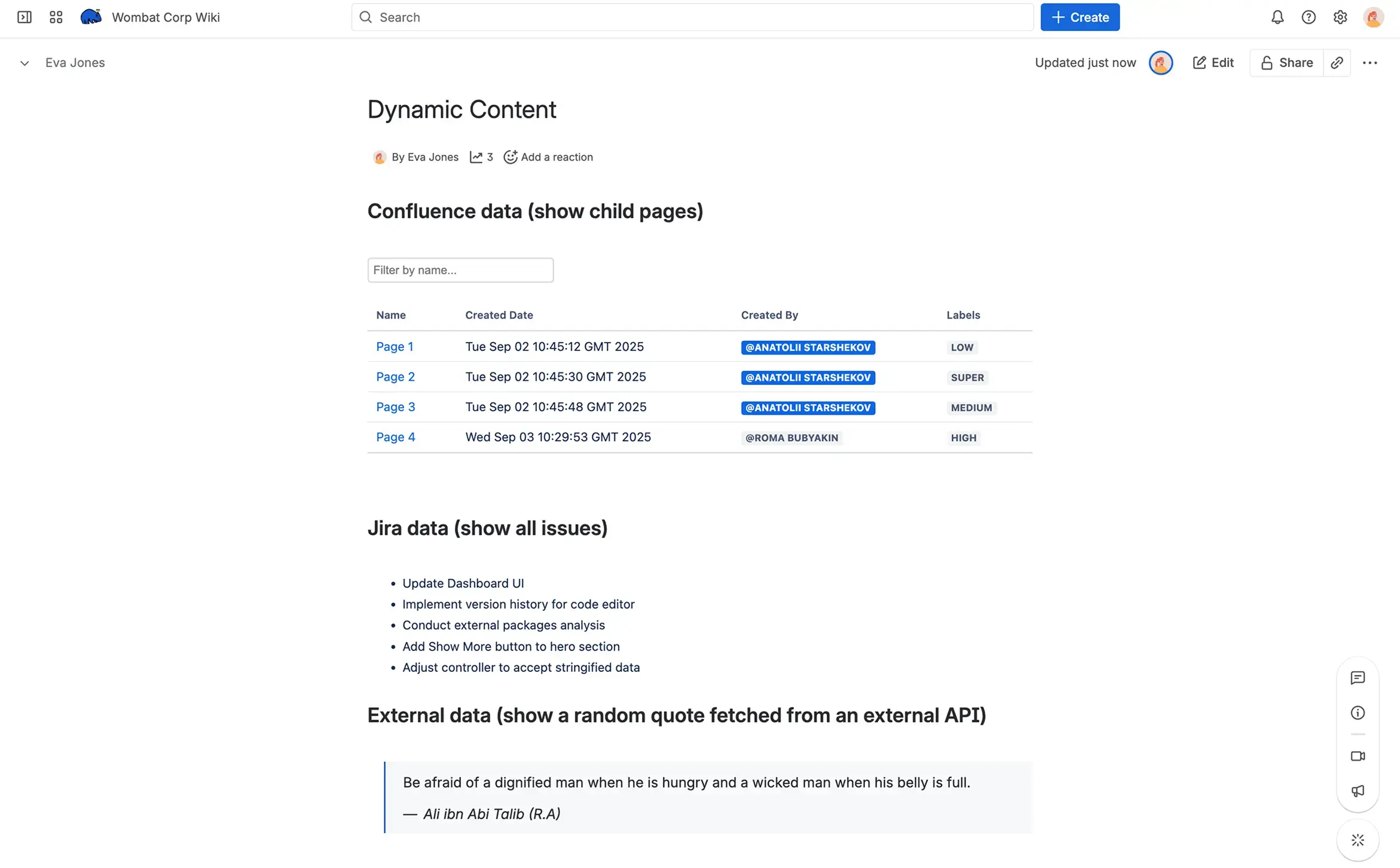Click the Update Dashboard UI issue
This screenshot has height=868, width=1400.
463,583
